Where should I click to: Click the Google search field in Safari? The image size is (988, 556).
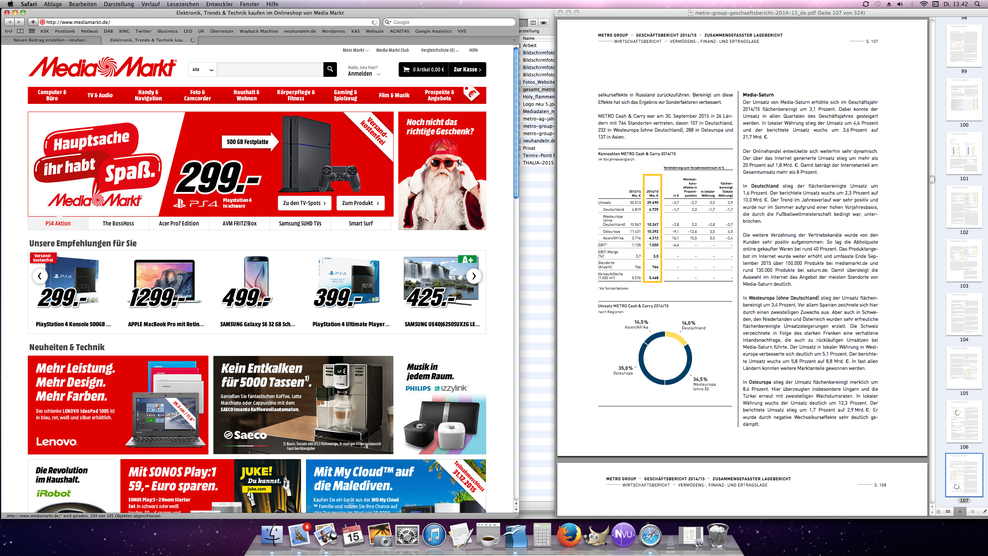tap(449, 22)
